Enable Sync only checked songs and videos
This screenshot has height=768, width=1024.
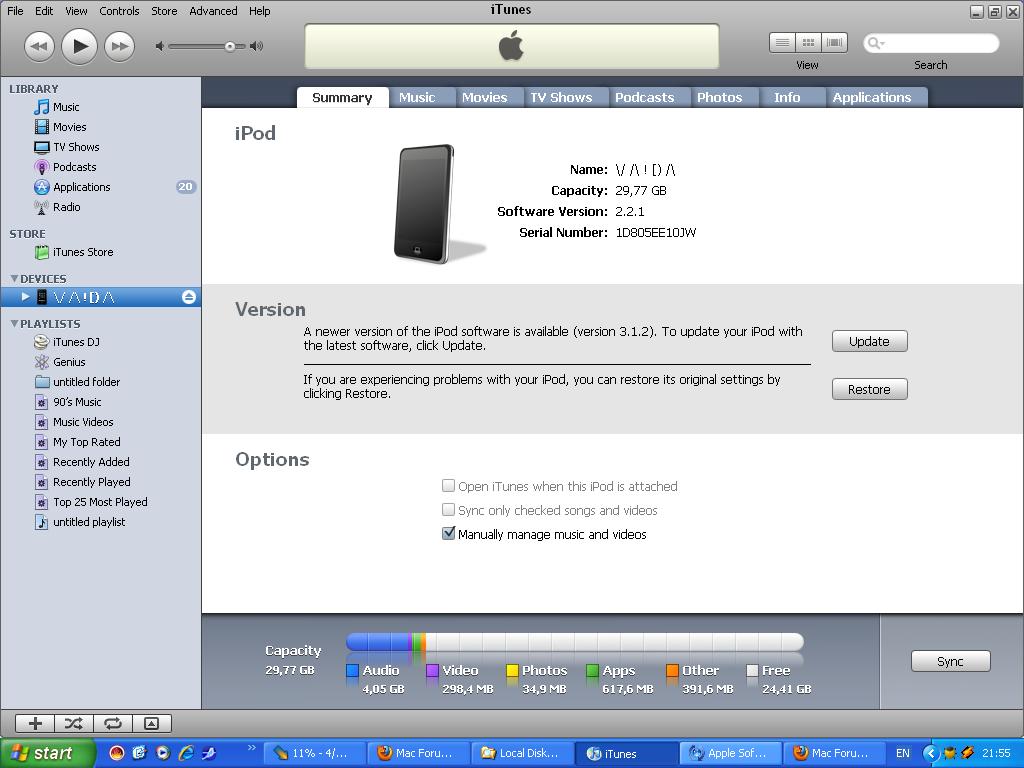(448, 509)
